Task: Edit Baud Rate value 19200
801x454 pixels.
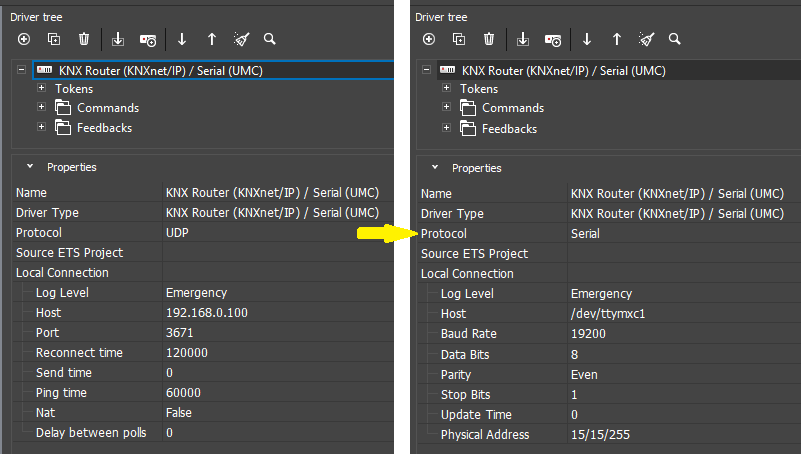Action: coord(684,333)
